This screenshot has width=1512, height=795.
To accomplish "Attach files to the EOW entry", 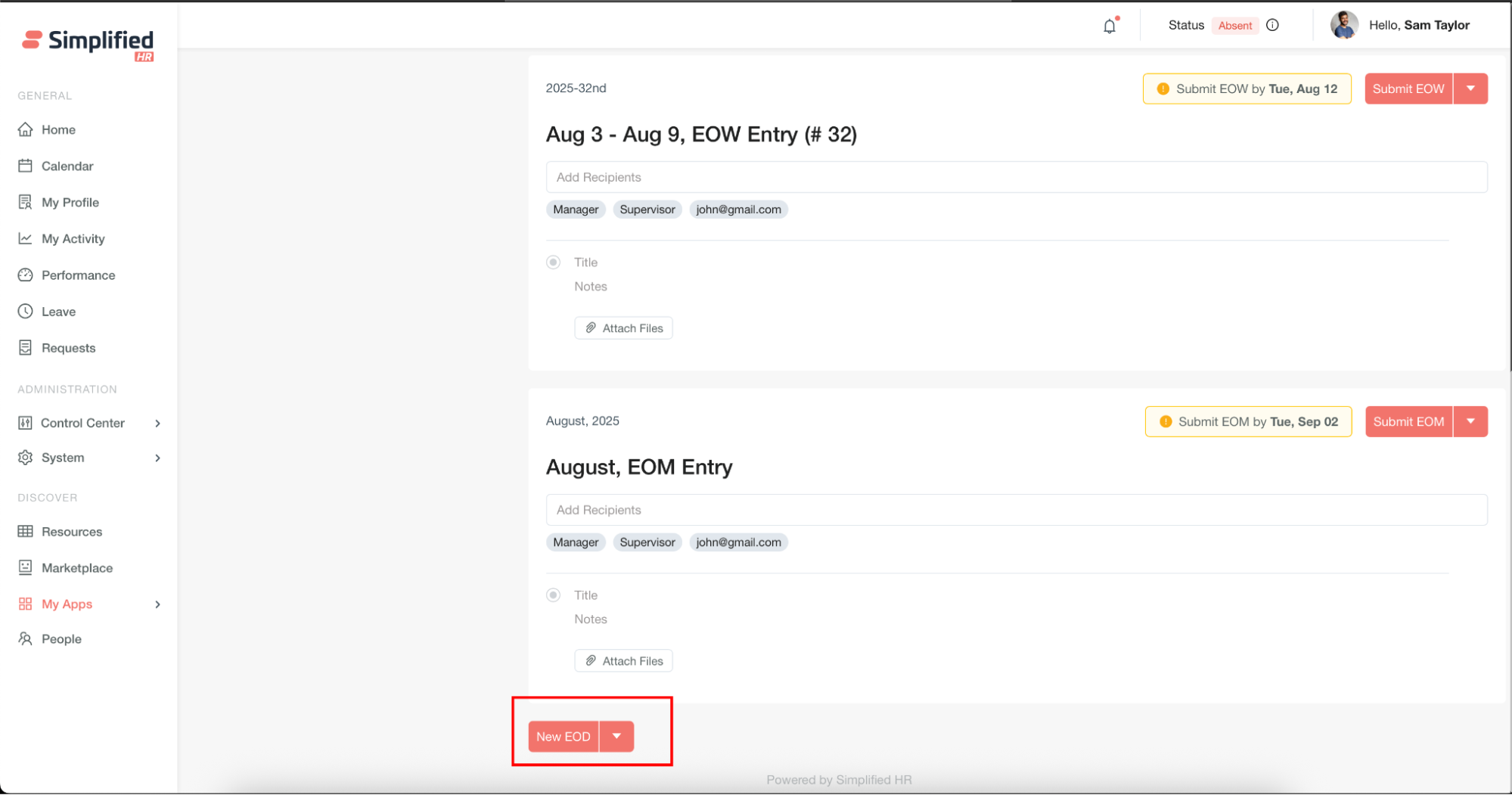I will (624, 328).
